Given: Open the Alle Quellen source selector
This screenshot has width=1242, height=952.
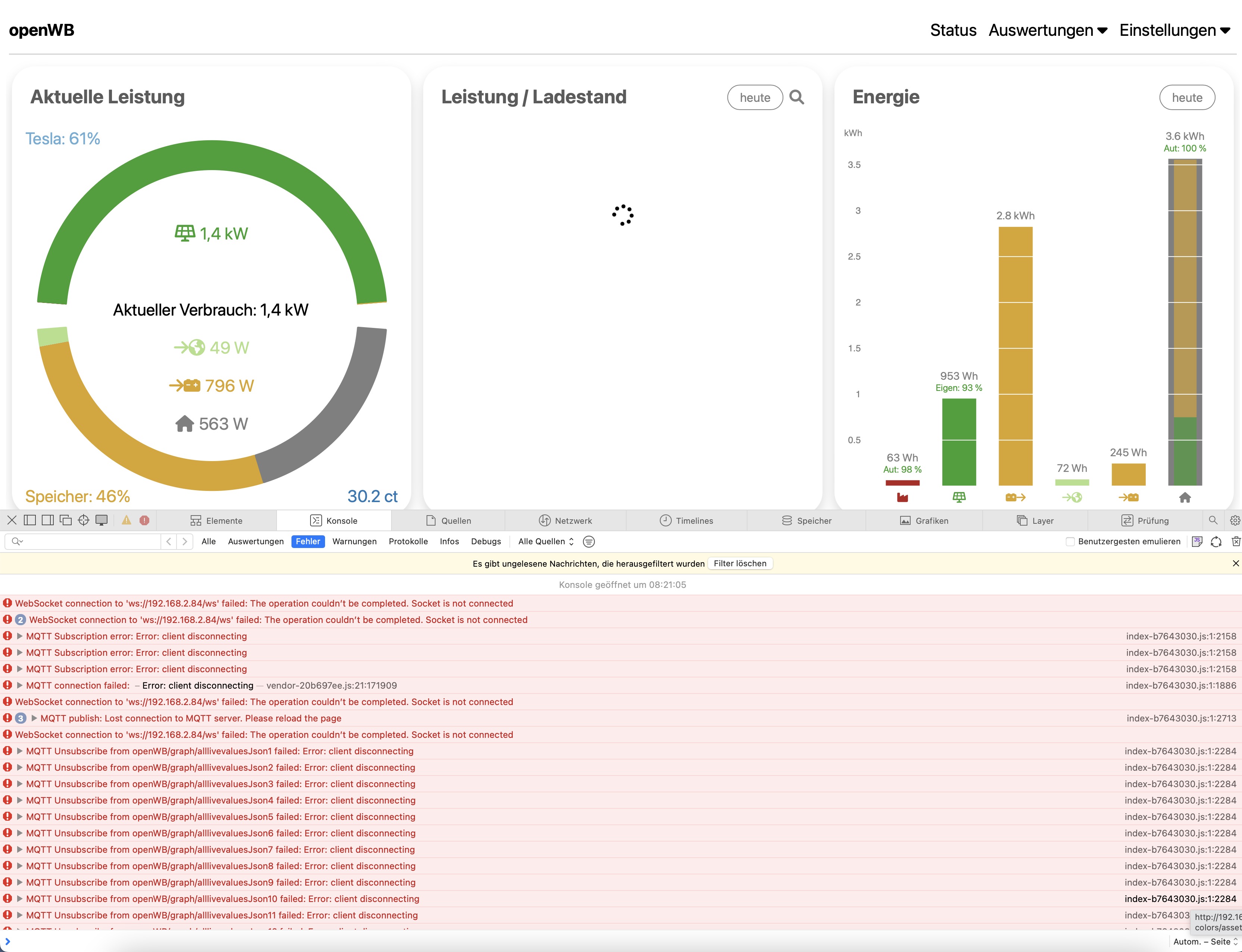Looking at the screenshot, I should pos(545,541).
